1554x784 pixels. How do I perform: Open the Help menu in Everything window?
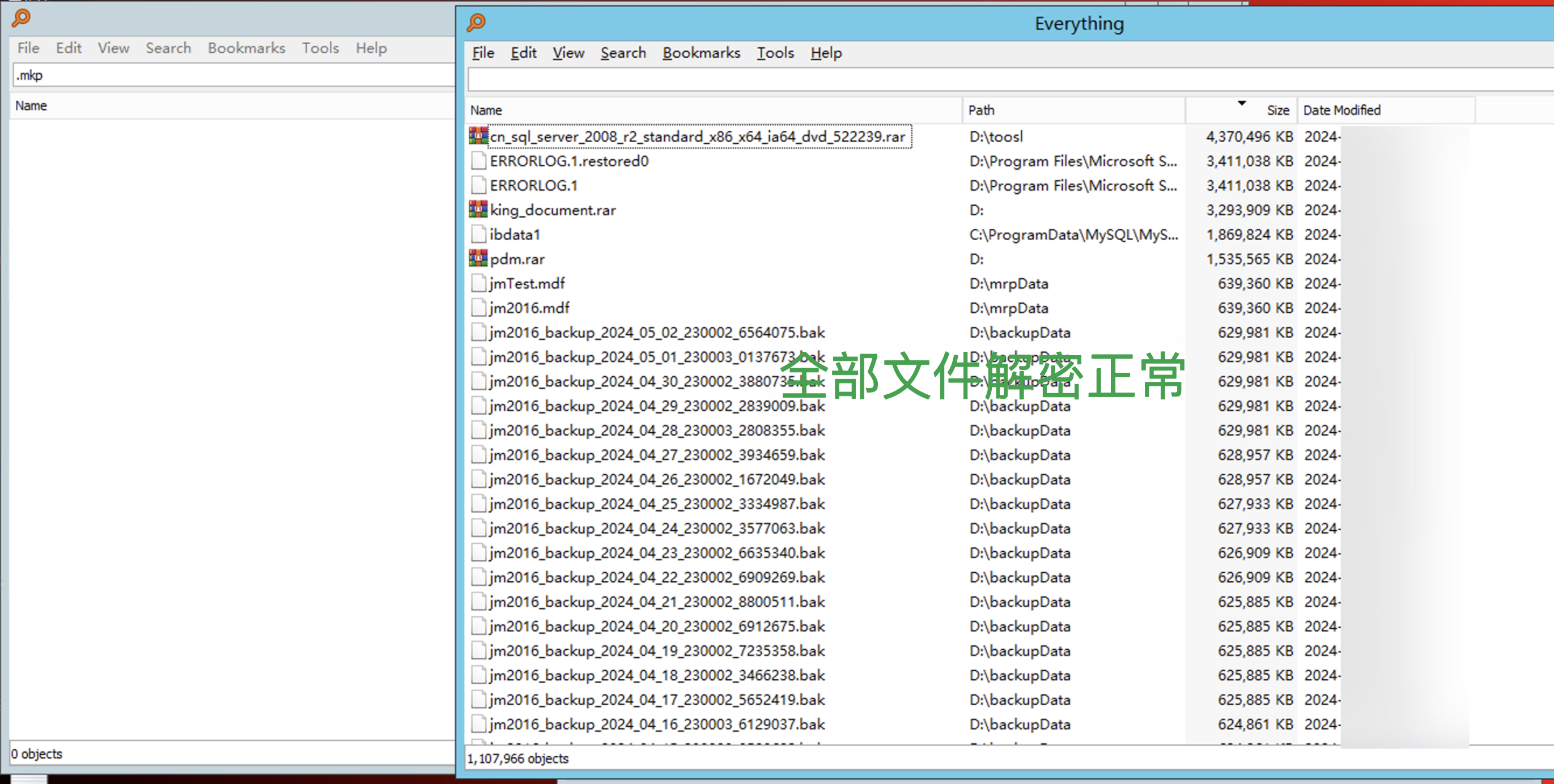pos(826,53)
